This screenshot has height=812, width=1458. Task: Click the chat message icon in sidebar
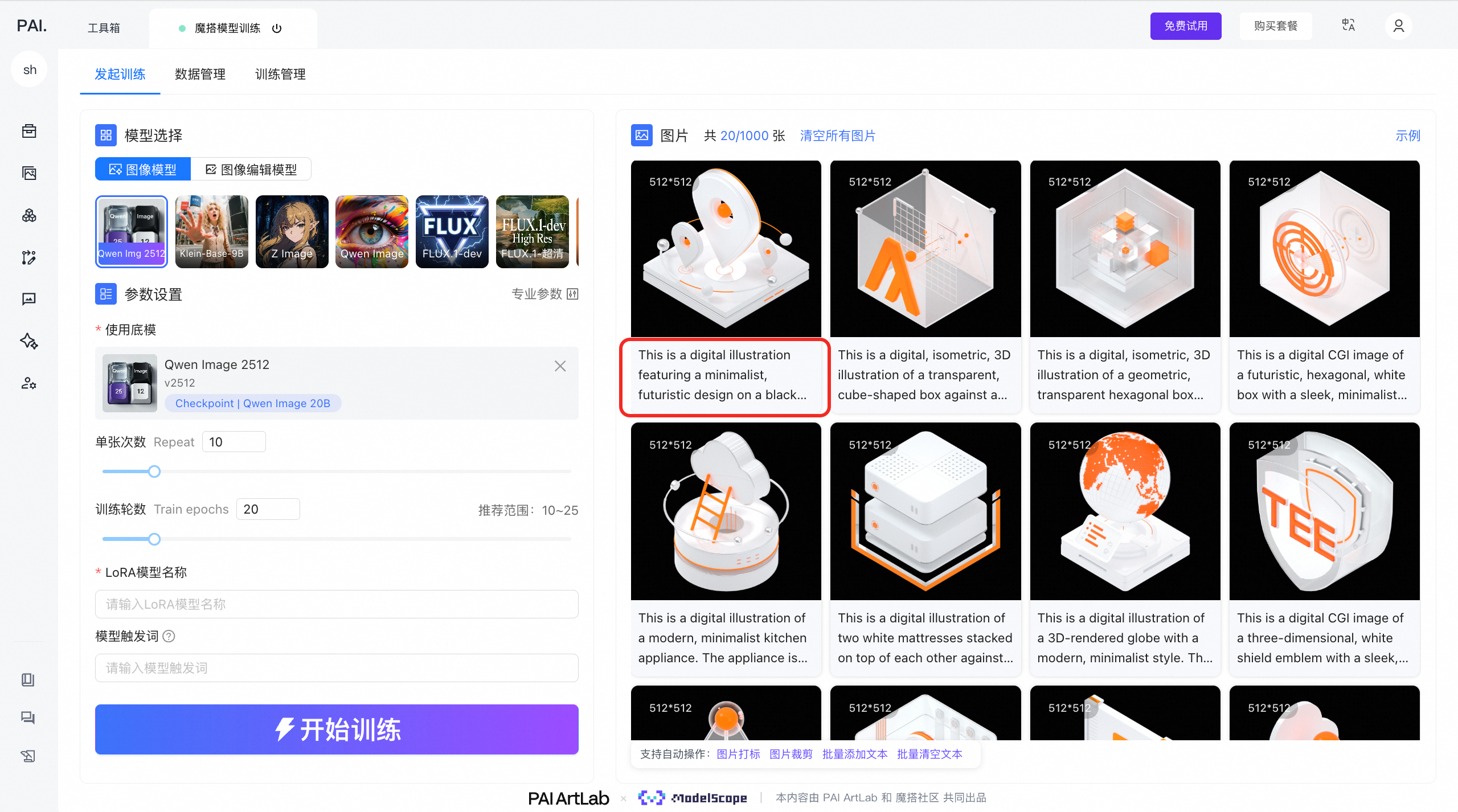point(29,299)
